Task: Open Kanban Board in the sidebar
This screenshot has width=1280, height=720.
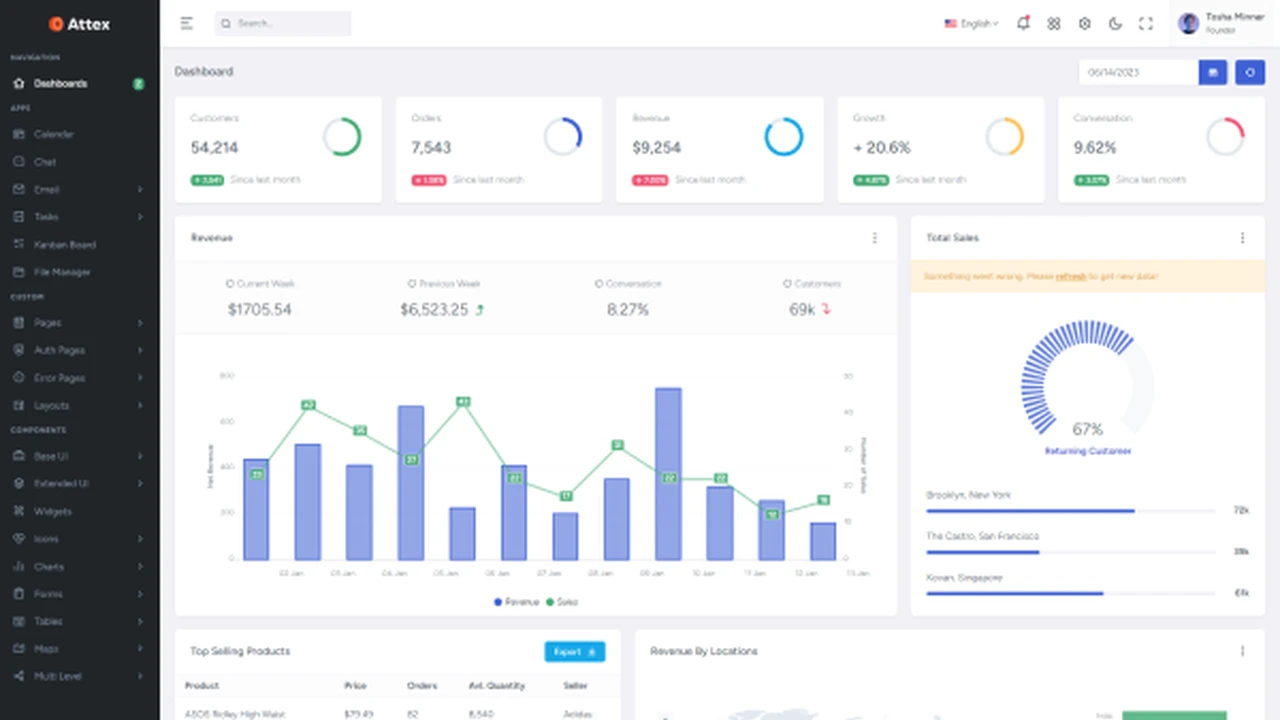Action: (x=79, y=244)
